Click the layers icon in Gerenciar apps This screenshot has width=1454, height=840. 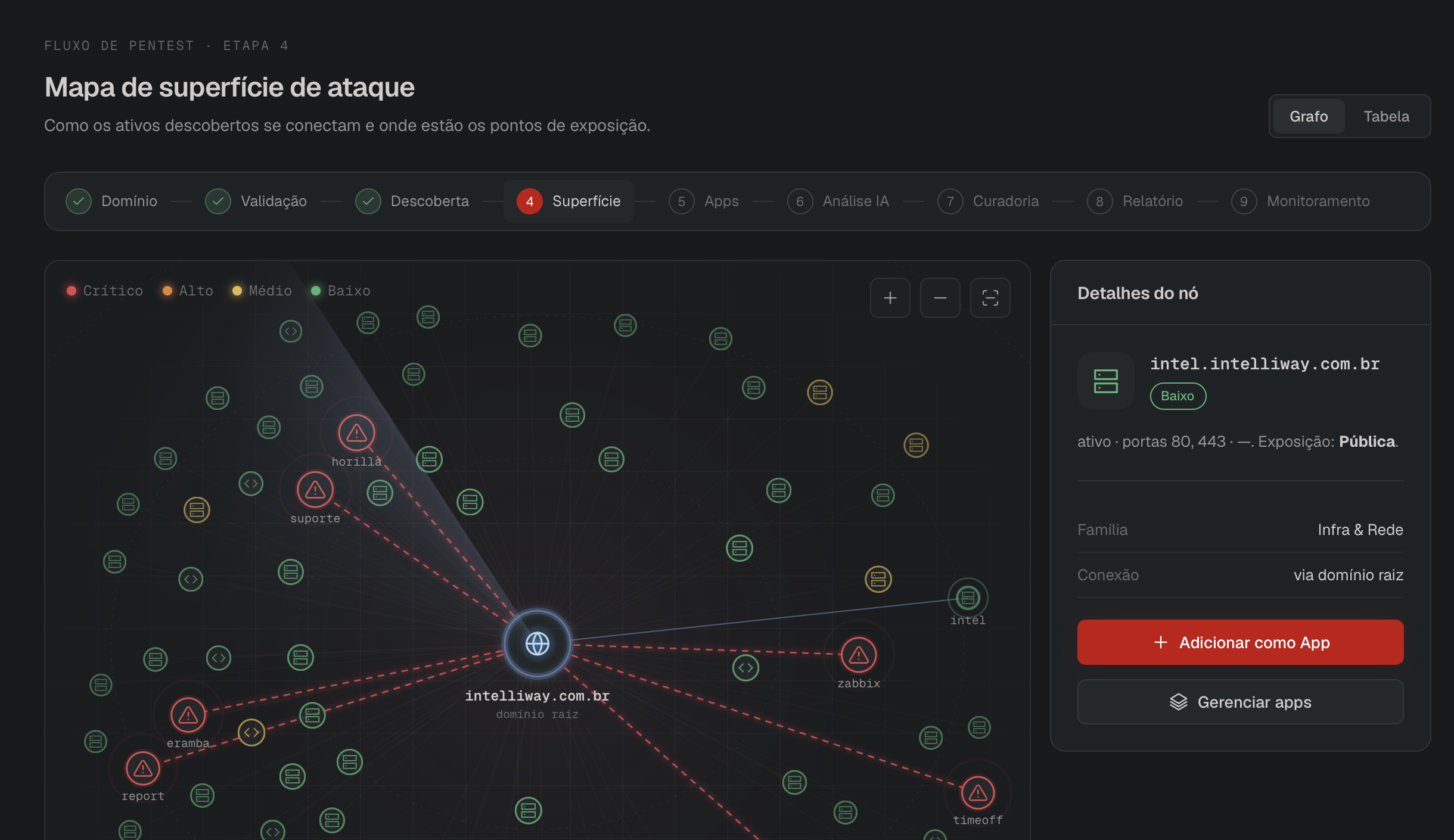1179,702
